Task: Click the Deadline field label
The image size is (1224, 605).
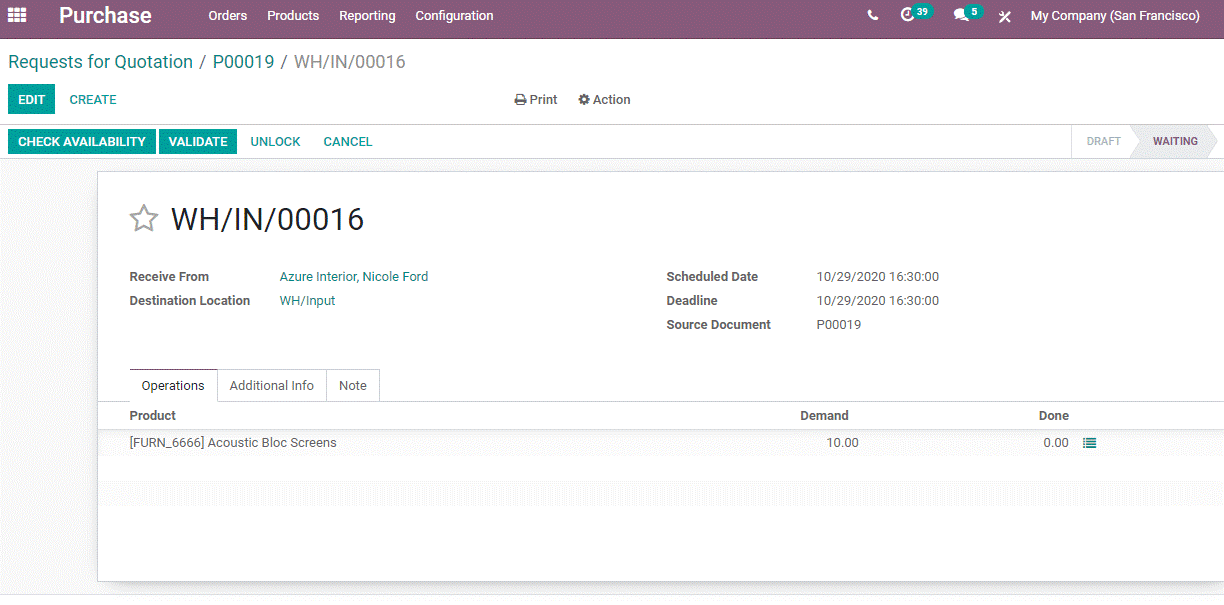Action: click(x=692, y=301)
